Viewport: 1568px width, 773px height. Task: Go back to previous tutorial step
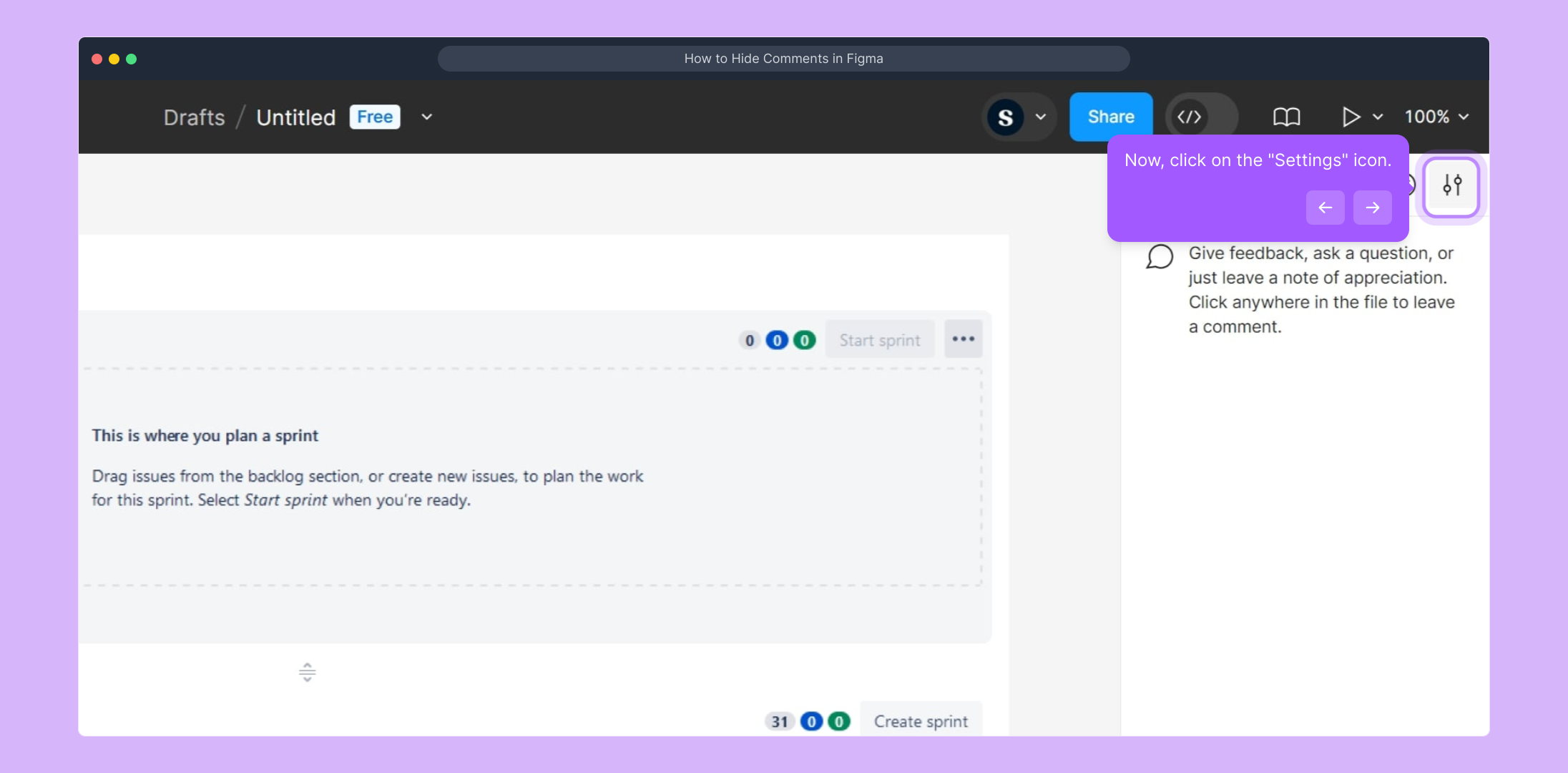pos(1325,208)
